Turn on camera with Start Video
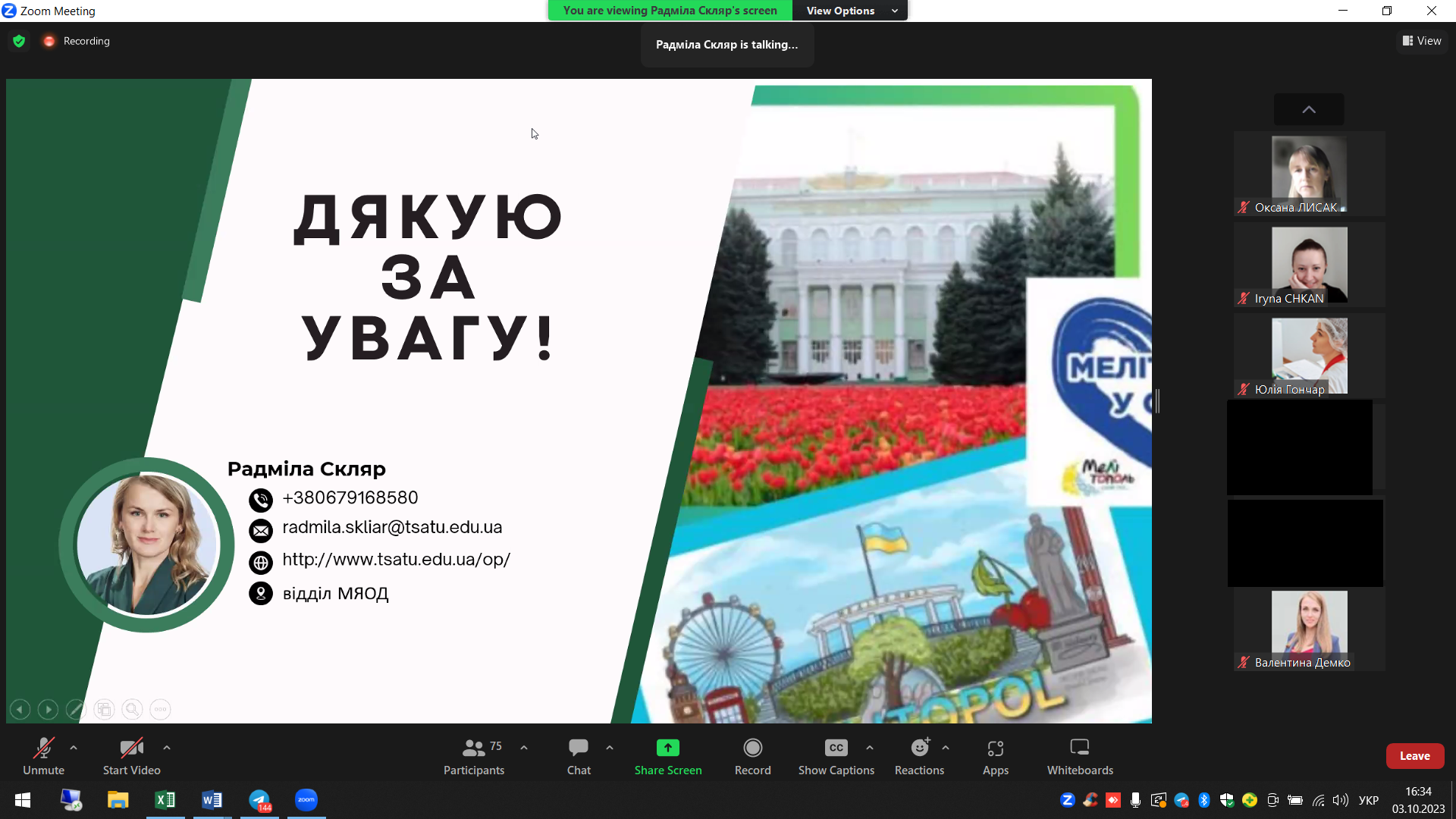Image resolution: width=1456 pixels, height=819 pixels. [131, 748]
